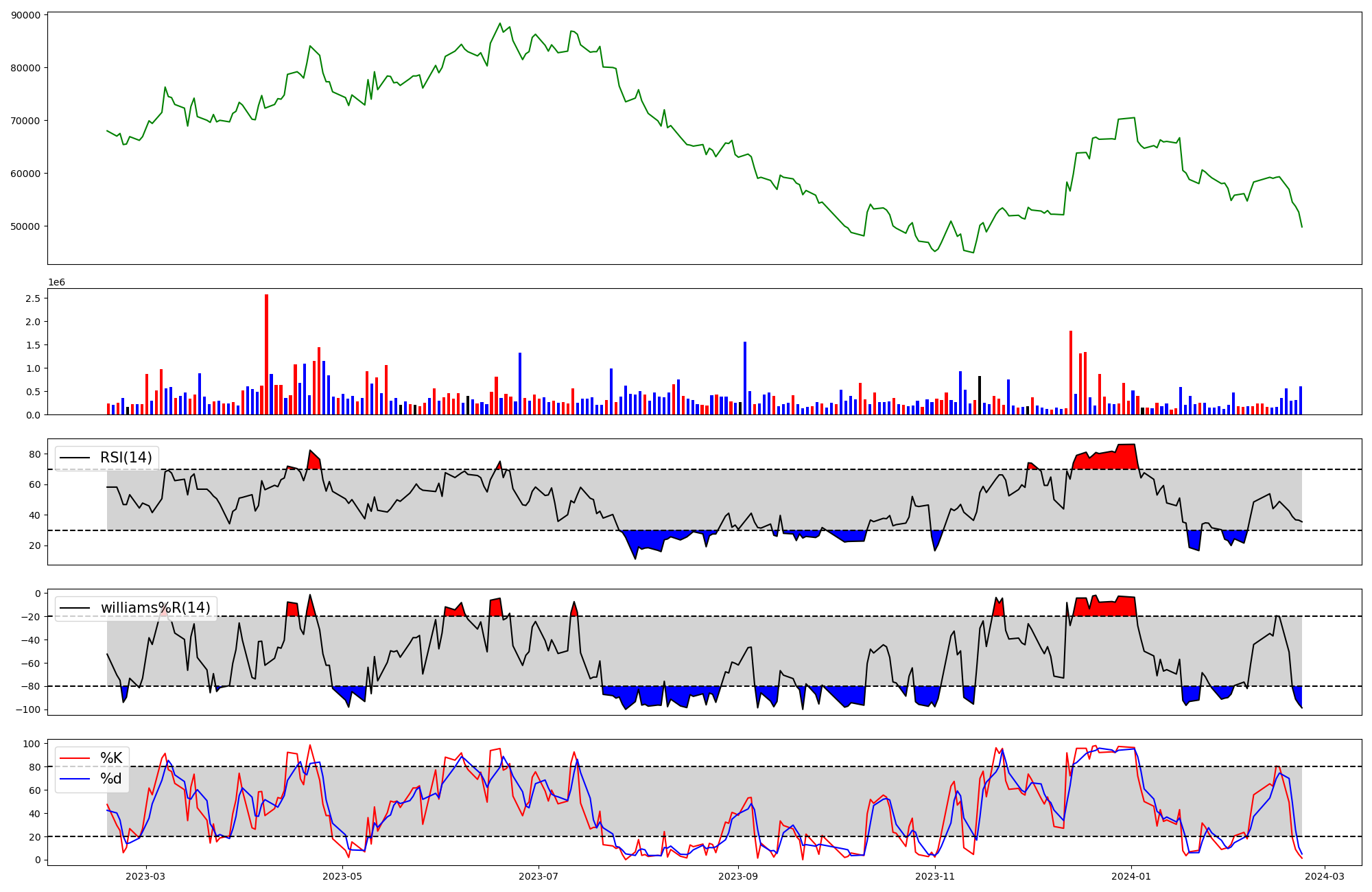Click the red %K legend line sample
Image resolution: width=1372 pixels, height=892 pixels.
(75, 758)
